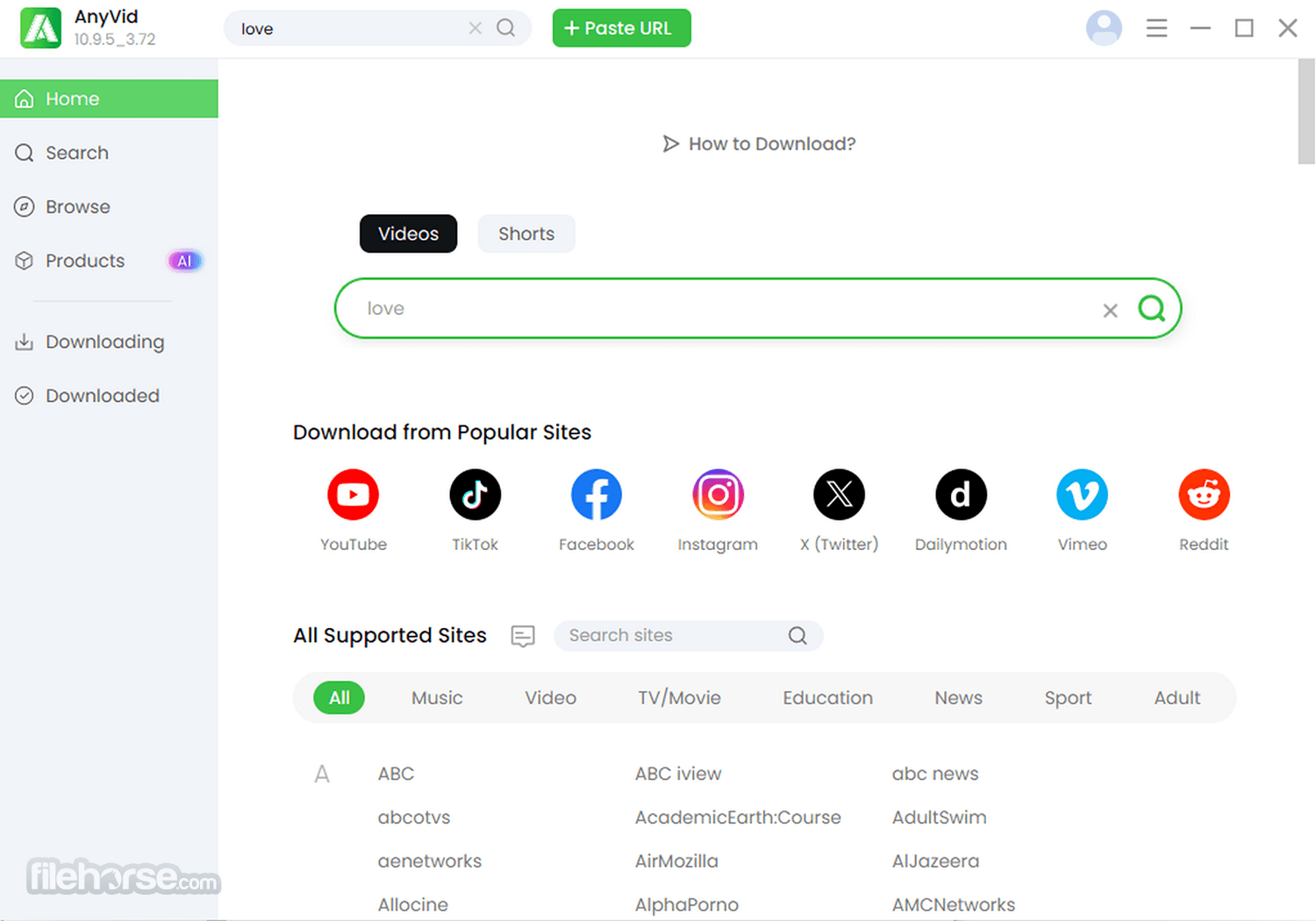Open the aenetworks site link

tap(430, 861)
